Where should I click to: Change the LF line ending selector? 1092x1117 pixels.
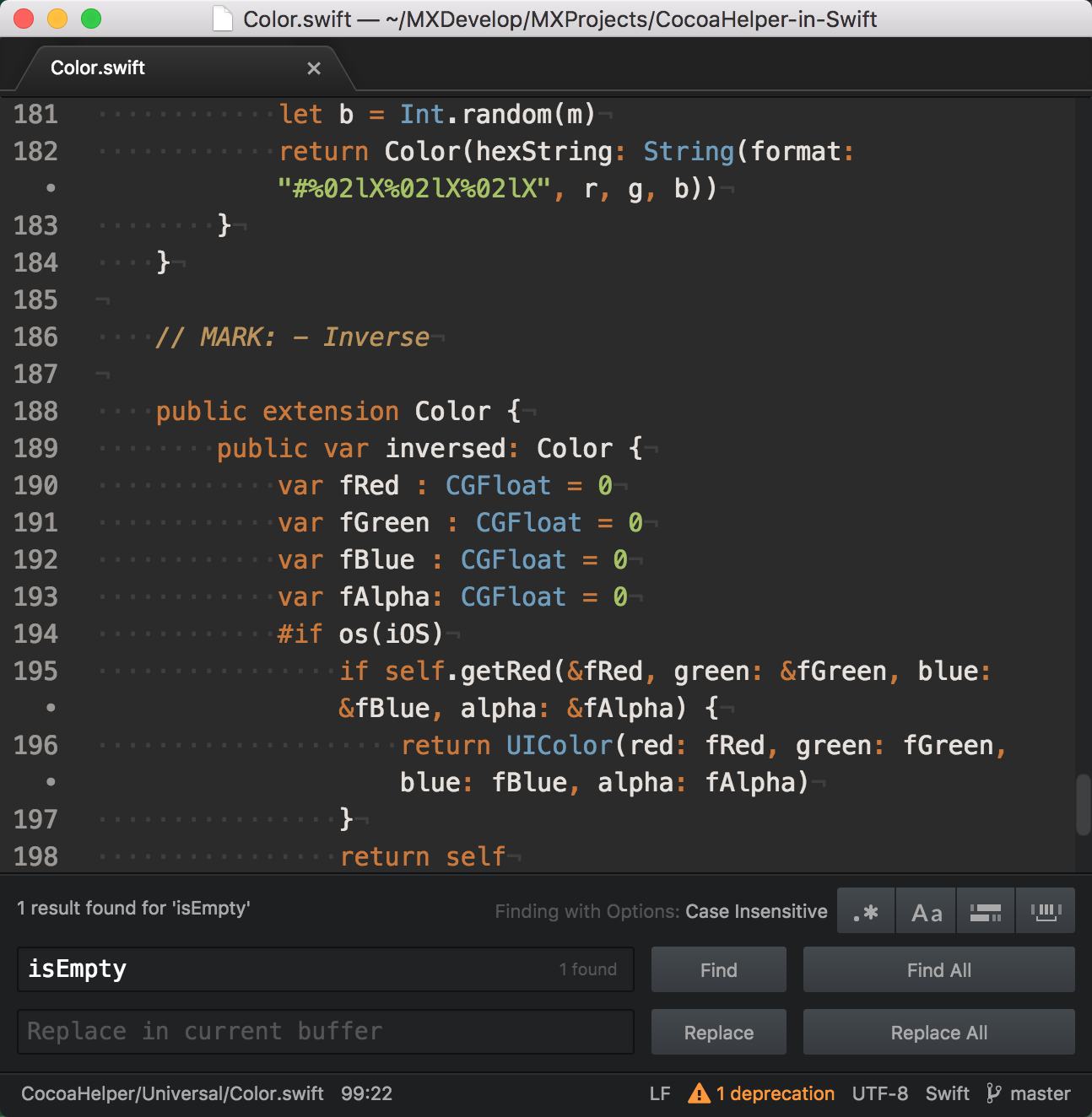tap(660, 1094)
